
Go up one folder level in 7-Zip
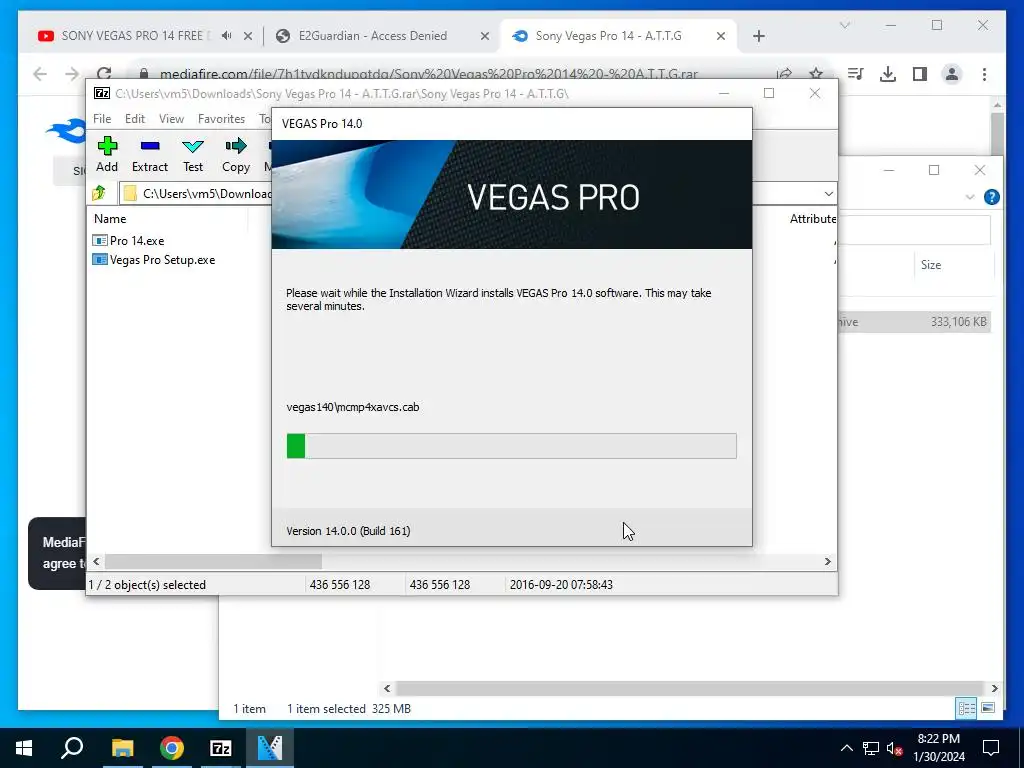(99, 193)
